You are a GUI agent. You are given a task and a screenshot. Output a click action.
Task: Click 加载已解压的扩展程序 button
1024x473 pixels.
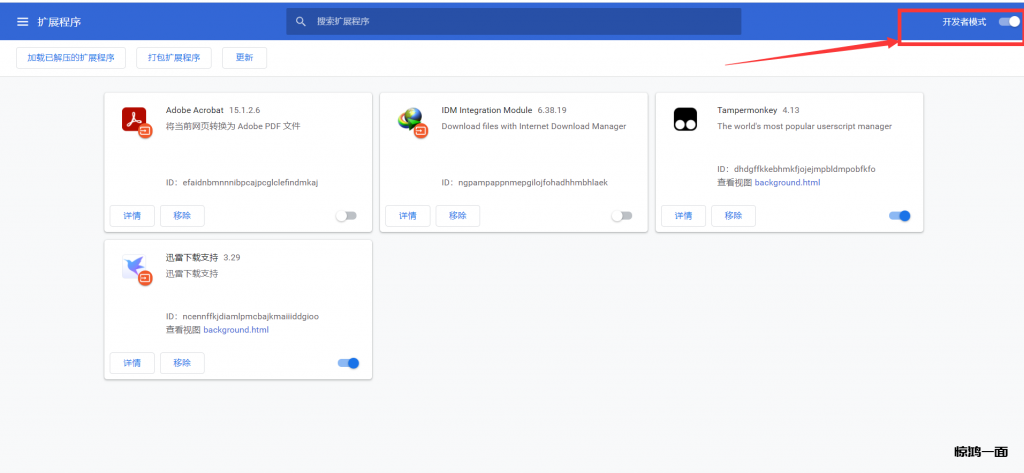[x=70, y=58]
